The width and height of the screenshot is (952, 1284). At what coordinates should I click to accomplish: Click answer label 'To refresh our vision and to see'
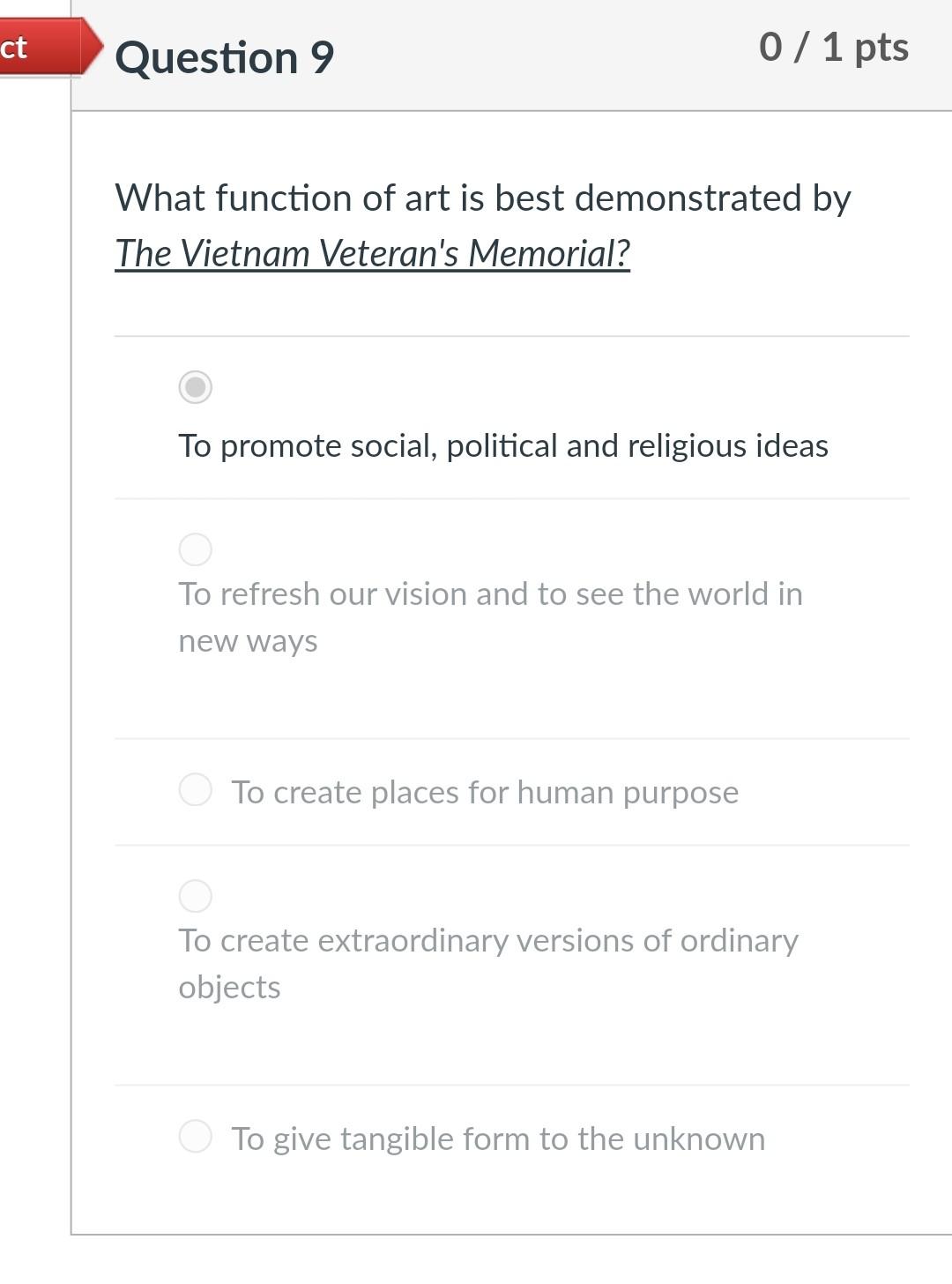490,594
